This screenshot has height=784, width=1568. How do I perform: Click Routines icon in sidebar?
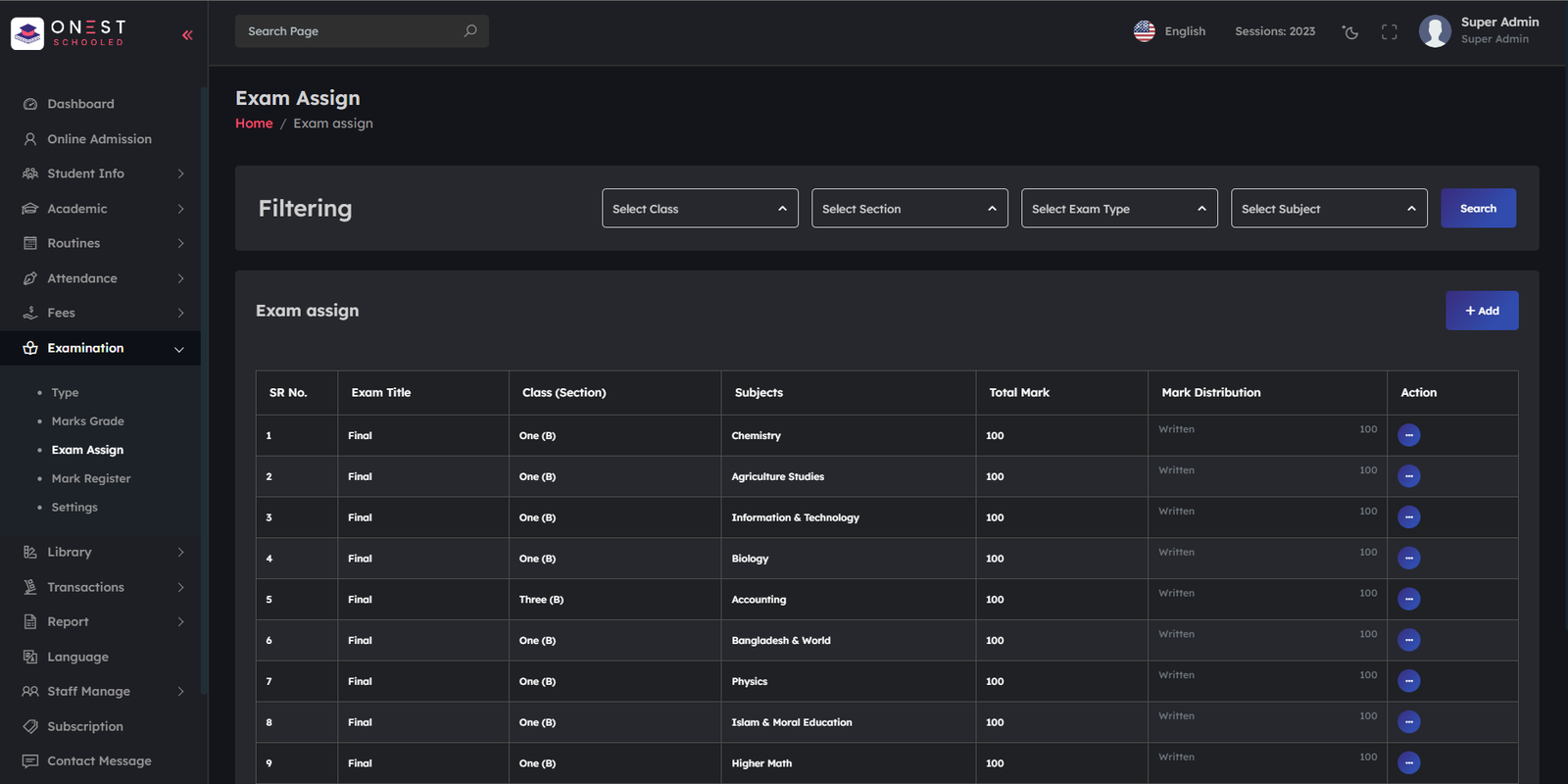click(30, 243)
